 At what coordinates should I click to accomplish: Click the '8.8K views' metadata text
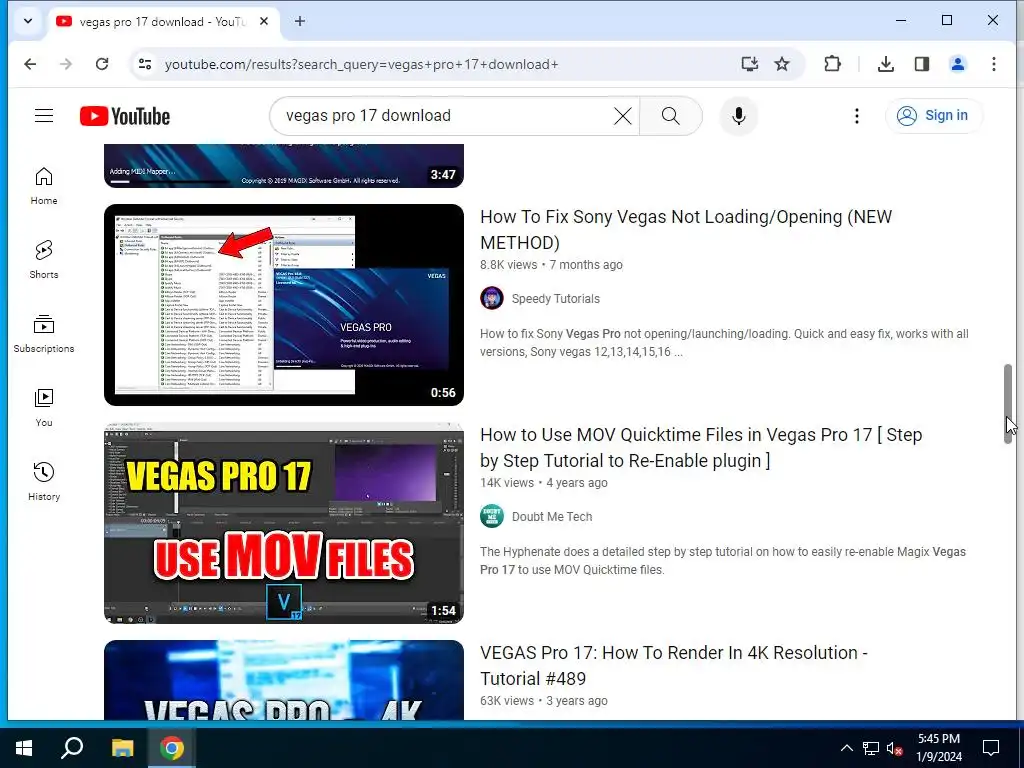(508, 265)
